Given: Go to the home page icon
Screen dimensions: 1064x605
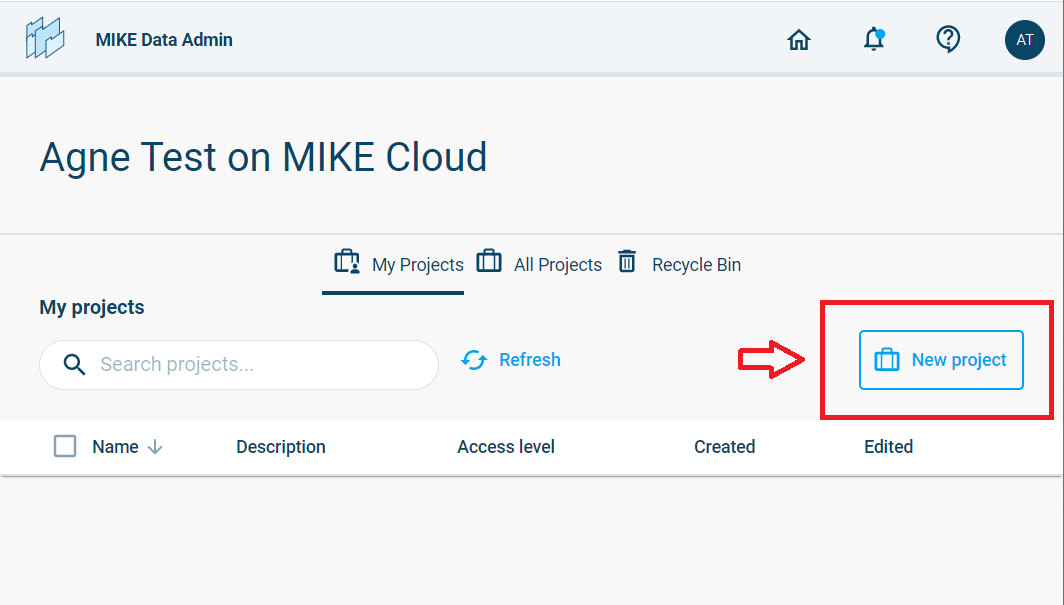Looking at the screenshot, I should [x=798, y=40].
